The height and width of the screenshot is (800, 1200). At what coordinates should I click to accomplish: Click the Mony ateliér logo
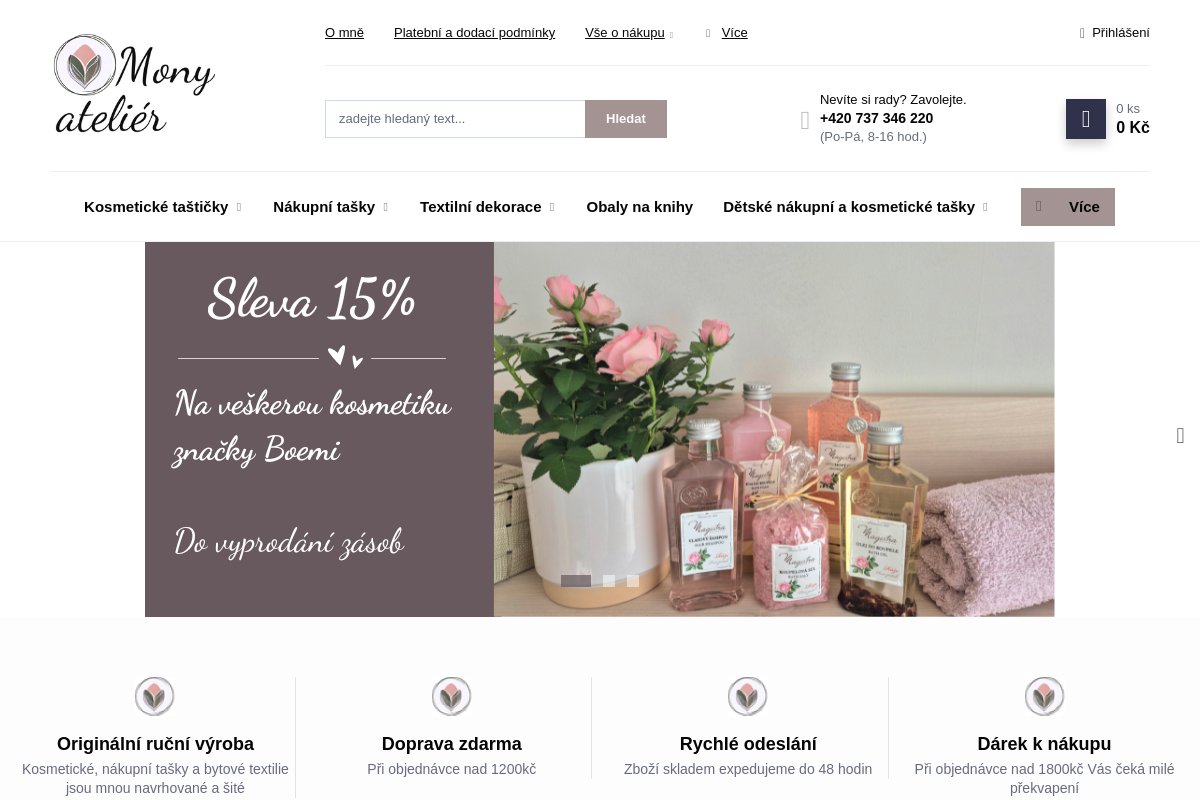(134, 84)
